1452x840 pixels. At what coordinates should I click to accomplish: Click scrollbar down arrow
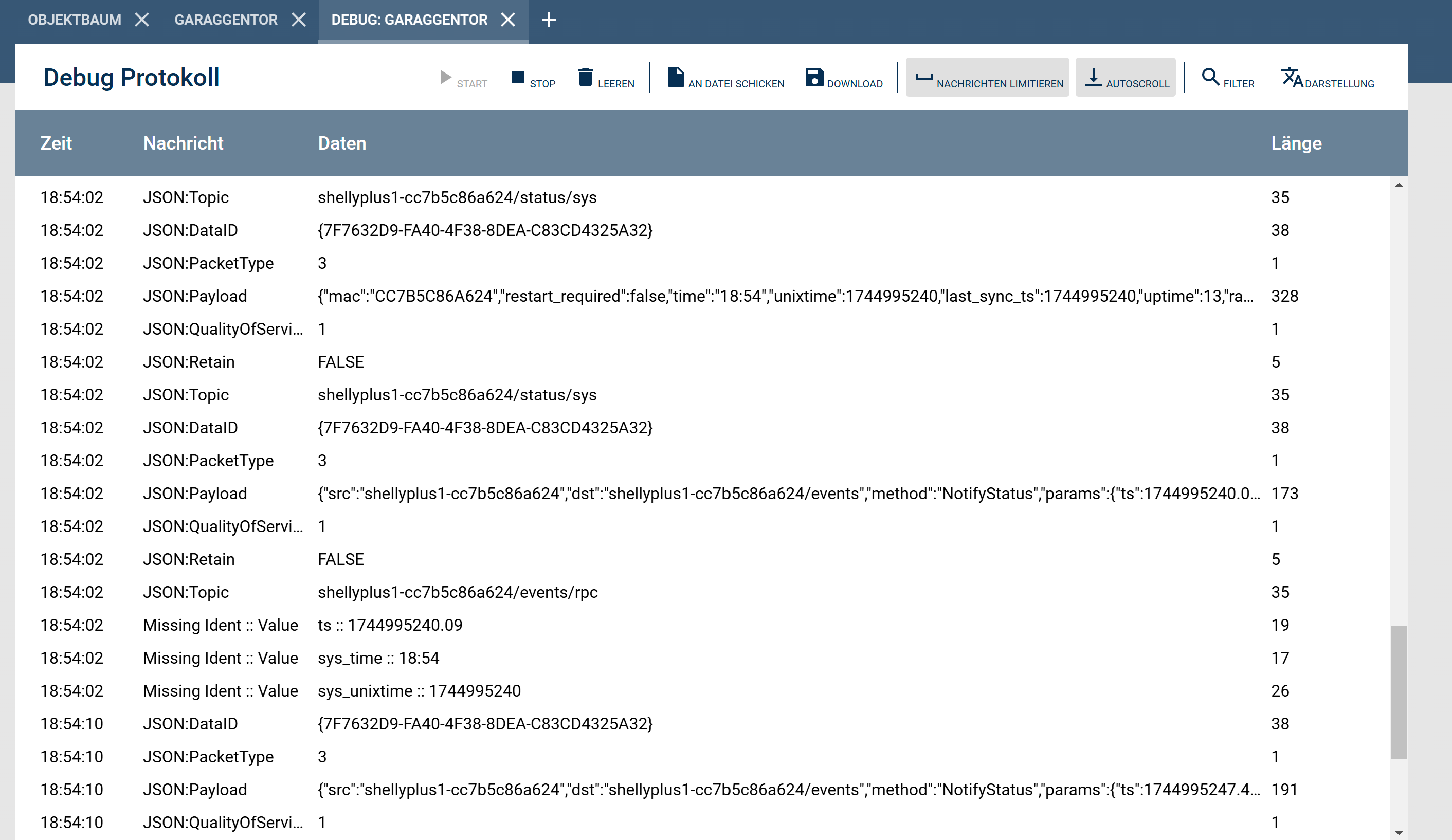point(1399,832)
